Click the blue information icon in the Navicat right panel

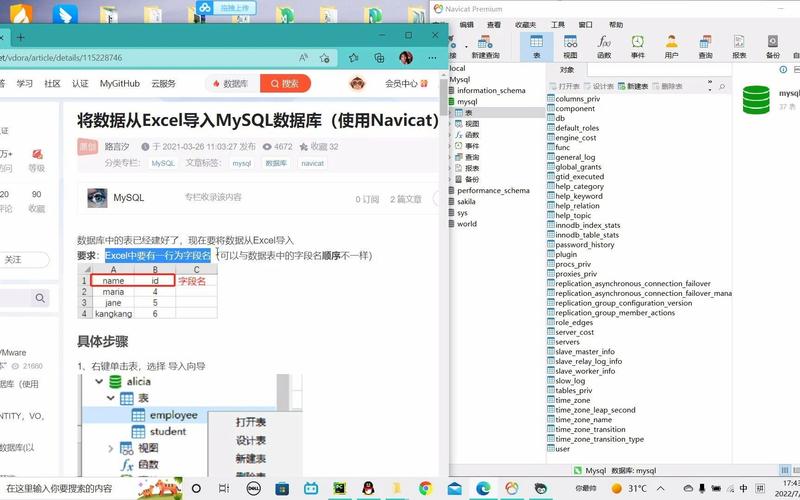783,69
